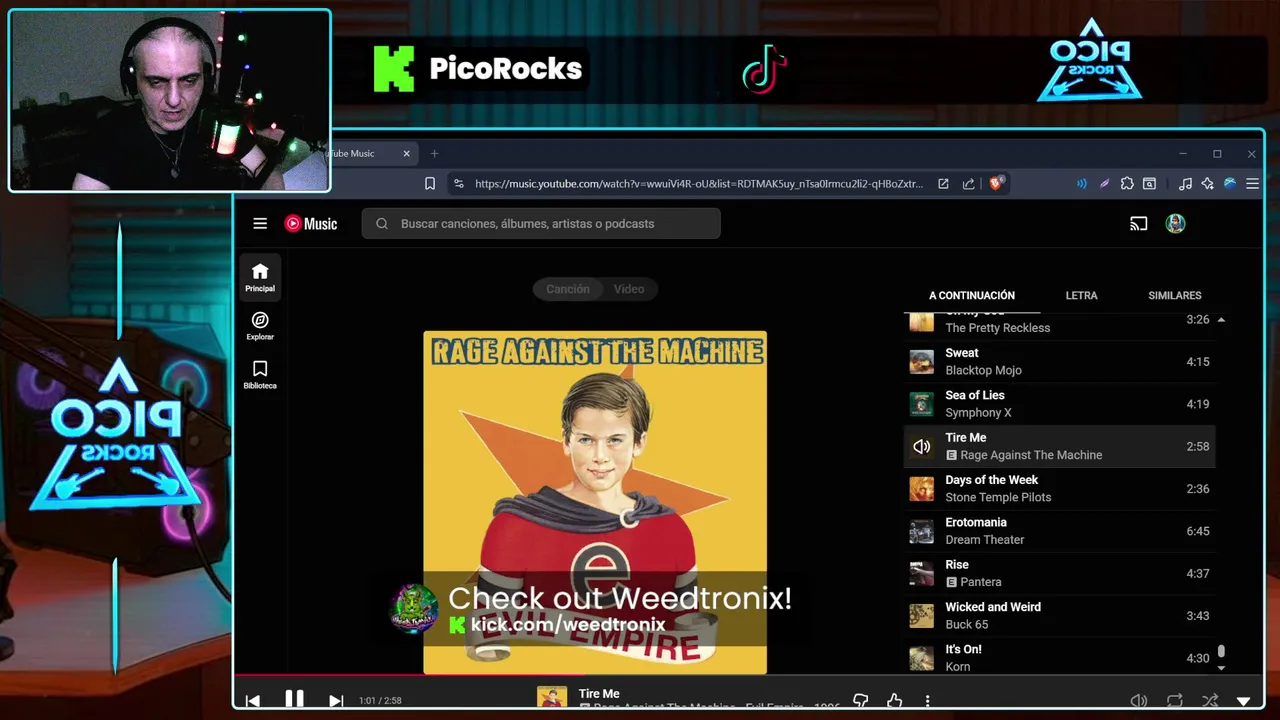Select the YouTube Music browser tab

click(365, 153)
